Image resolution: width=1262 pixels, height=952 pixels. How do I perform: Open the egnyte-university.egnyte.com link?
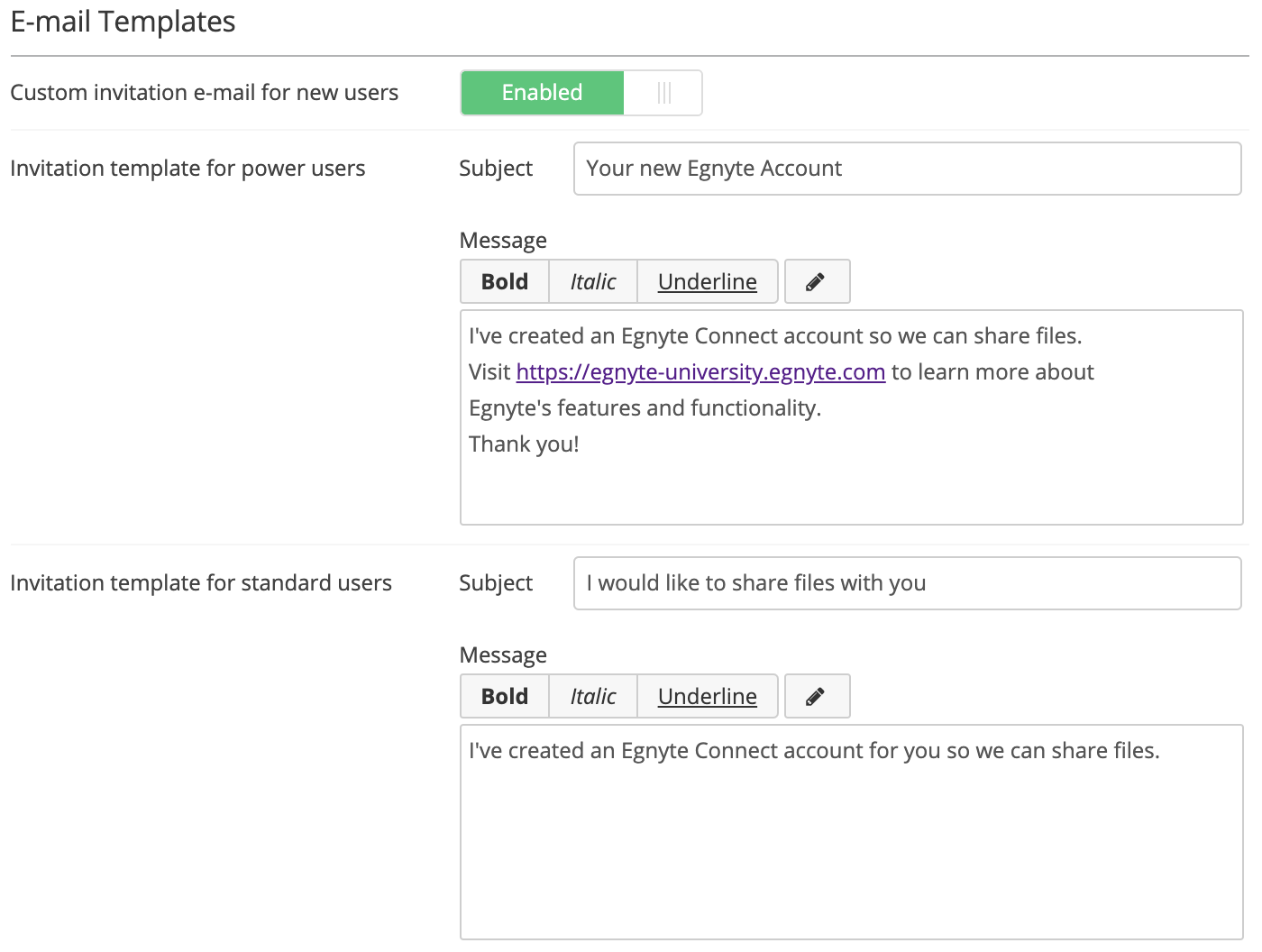pos(700,372)
